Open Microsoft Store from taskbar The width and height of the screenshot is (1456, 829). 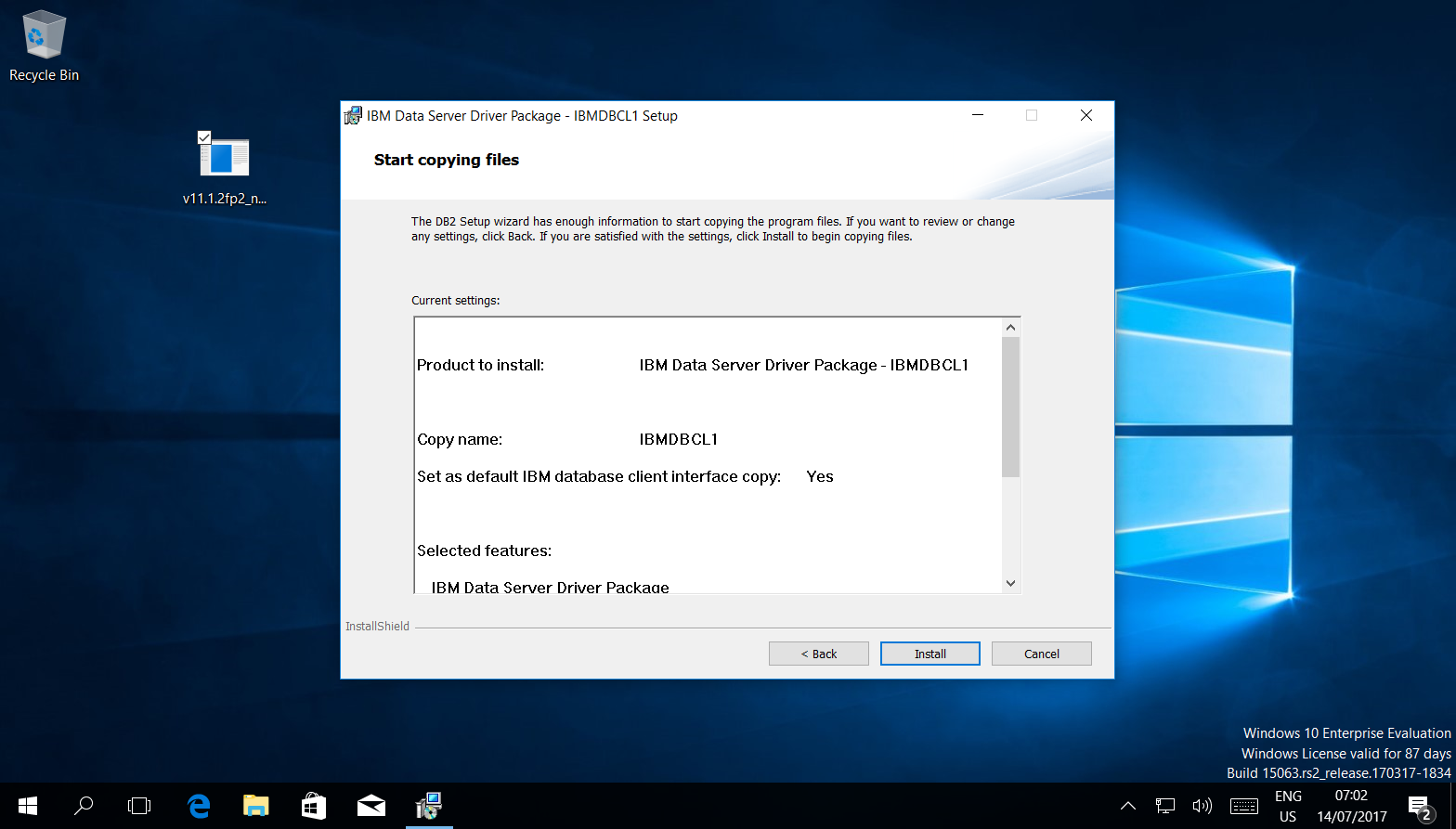pos(314,806)
